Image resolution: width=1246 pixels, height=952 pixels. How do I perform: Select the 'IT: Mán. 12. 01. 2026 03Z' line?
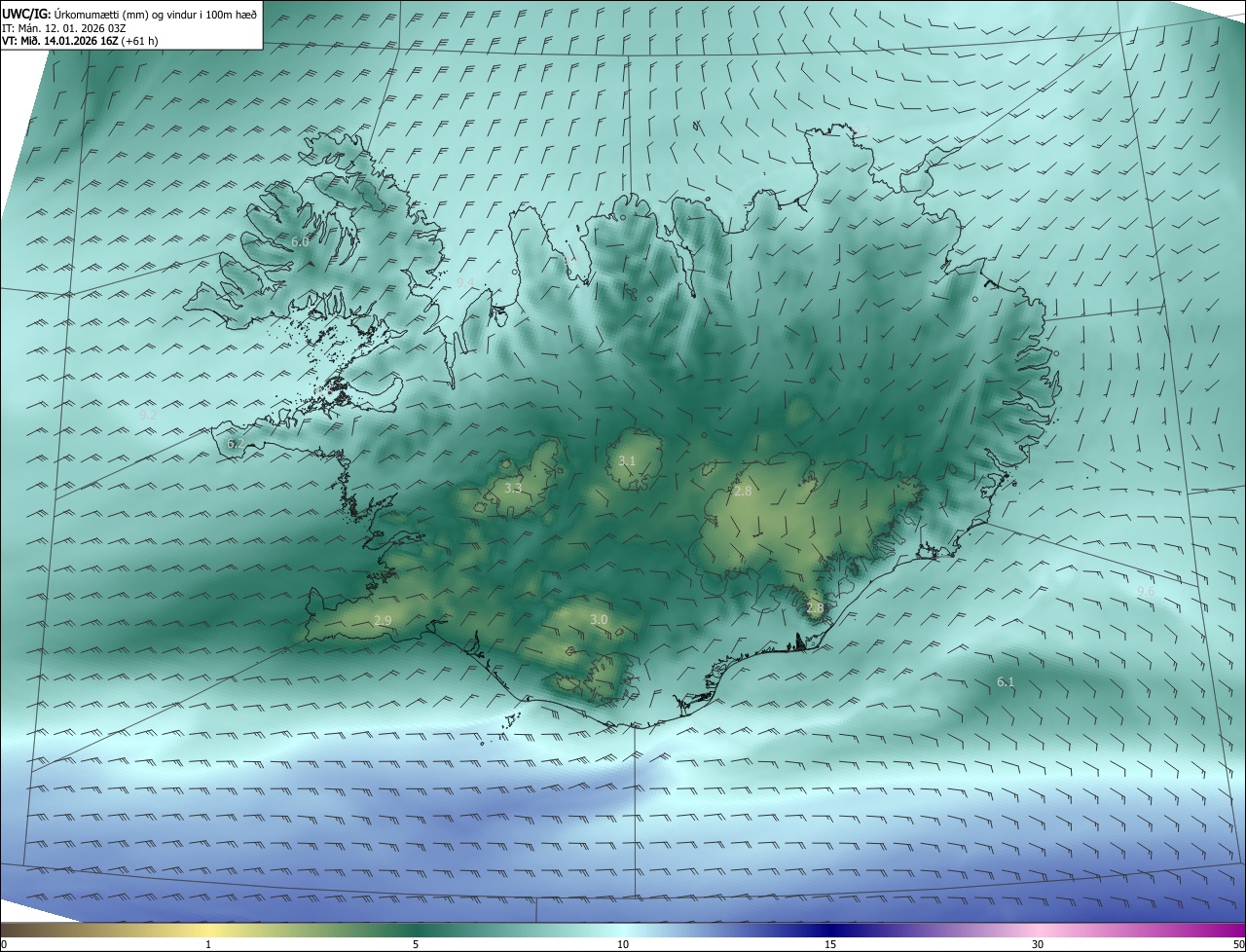(63, 28)
